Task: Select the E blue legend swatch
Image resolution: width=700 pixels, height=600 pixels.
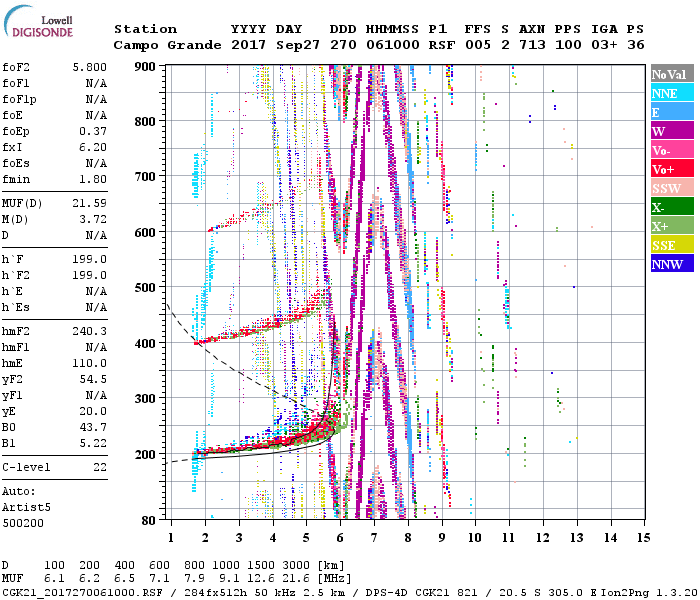Action: 672,112
